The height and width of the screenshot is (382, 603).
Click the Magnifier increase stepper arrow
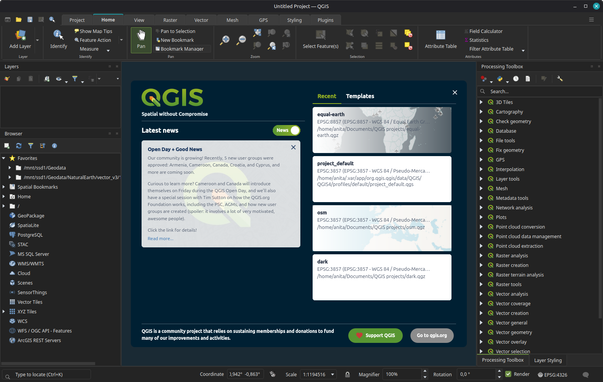tap(425, 372)
